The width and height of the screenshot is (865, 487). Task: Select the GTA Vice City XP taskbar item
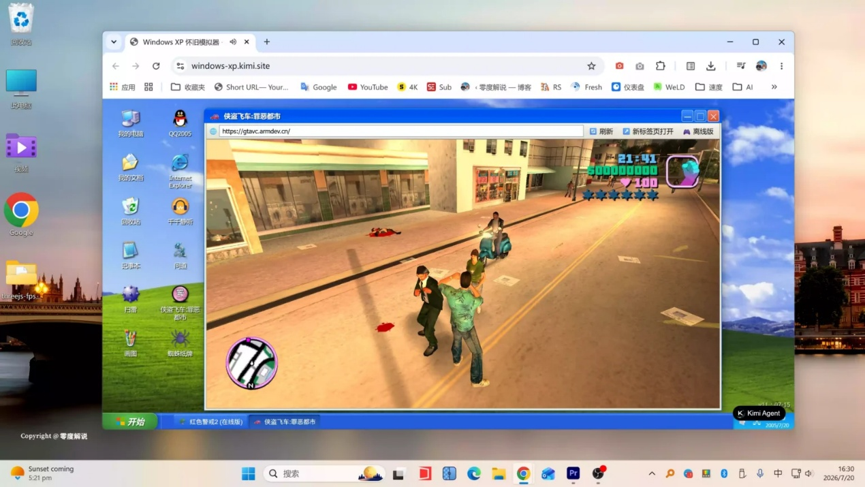pos(285,421)
